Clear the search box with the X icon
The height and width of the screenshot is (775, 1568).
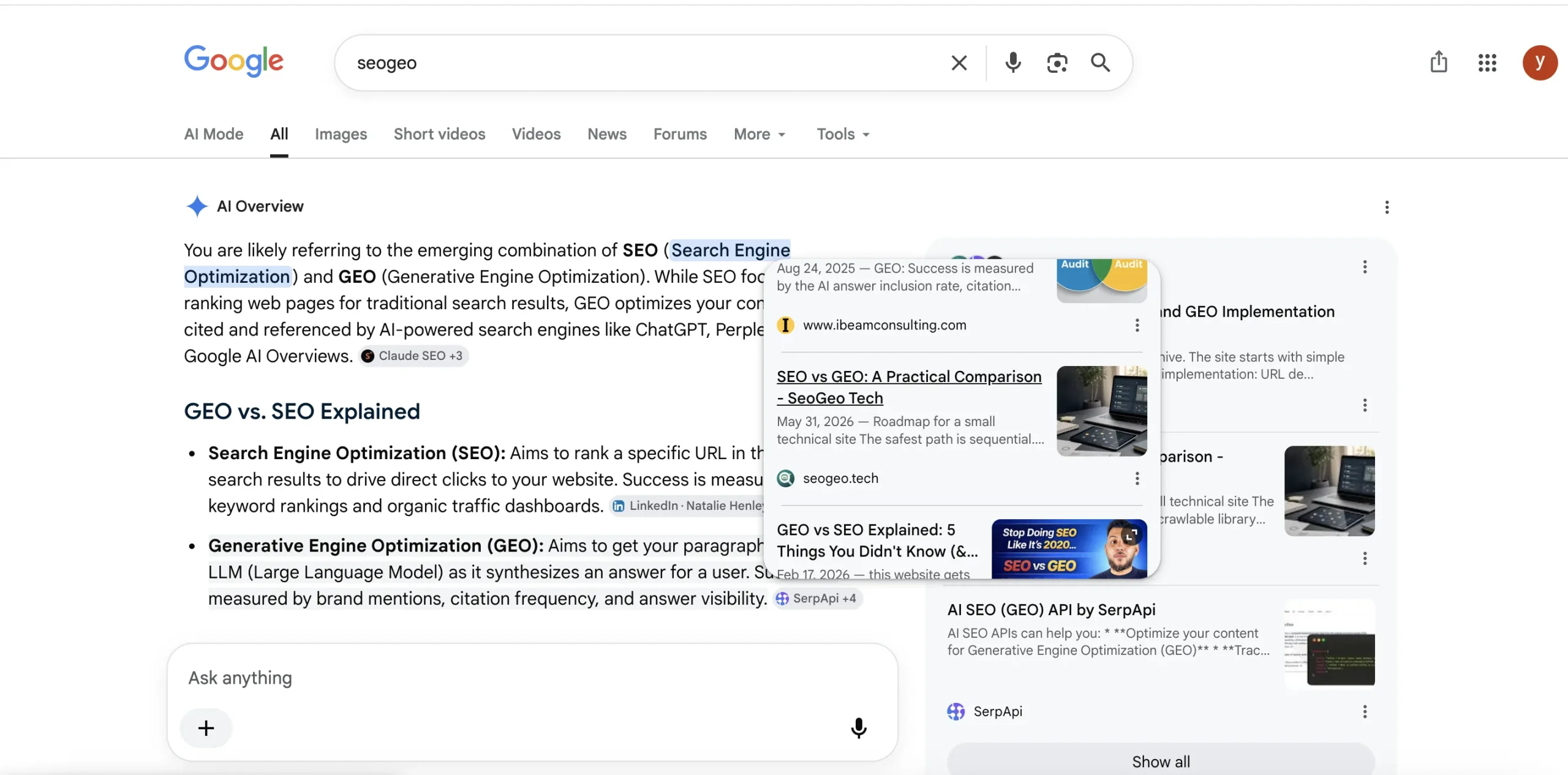click(959, 62)
